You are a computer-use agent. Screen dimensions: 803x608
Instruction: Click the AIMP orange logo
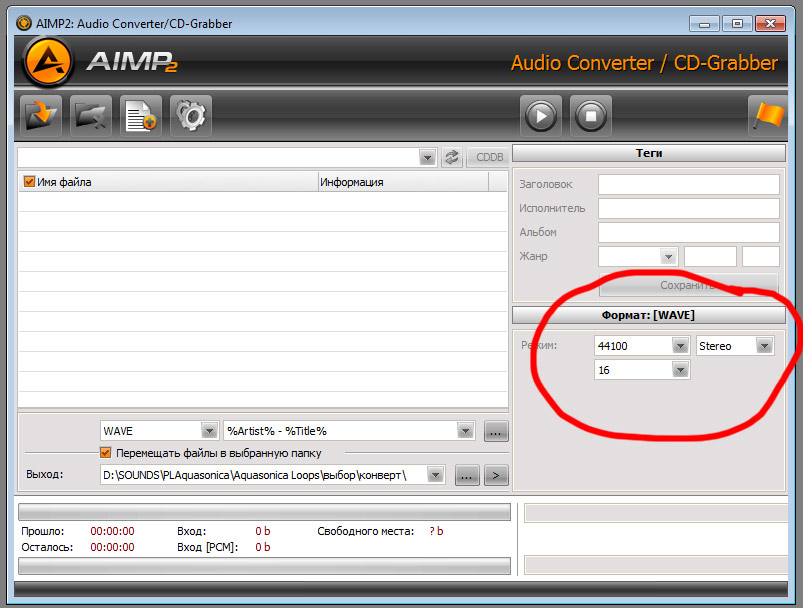pyautogui.click(x=48, y=62)
